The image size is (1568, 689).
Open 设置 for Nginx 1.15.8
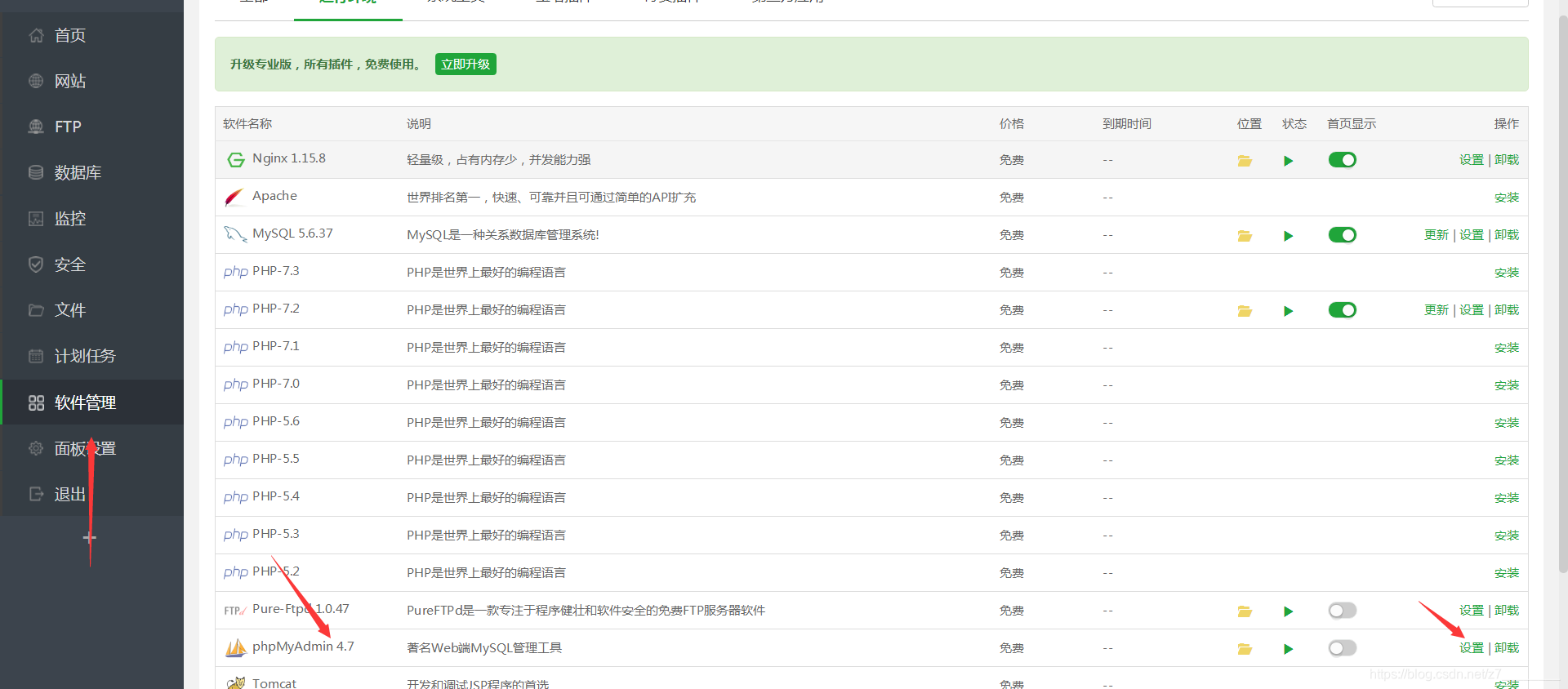(x=1472, y=160)
